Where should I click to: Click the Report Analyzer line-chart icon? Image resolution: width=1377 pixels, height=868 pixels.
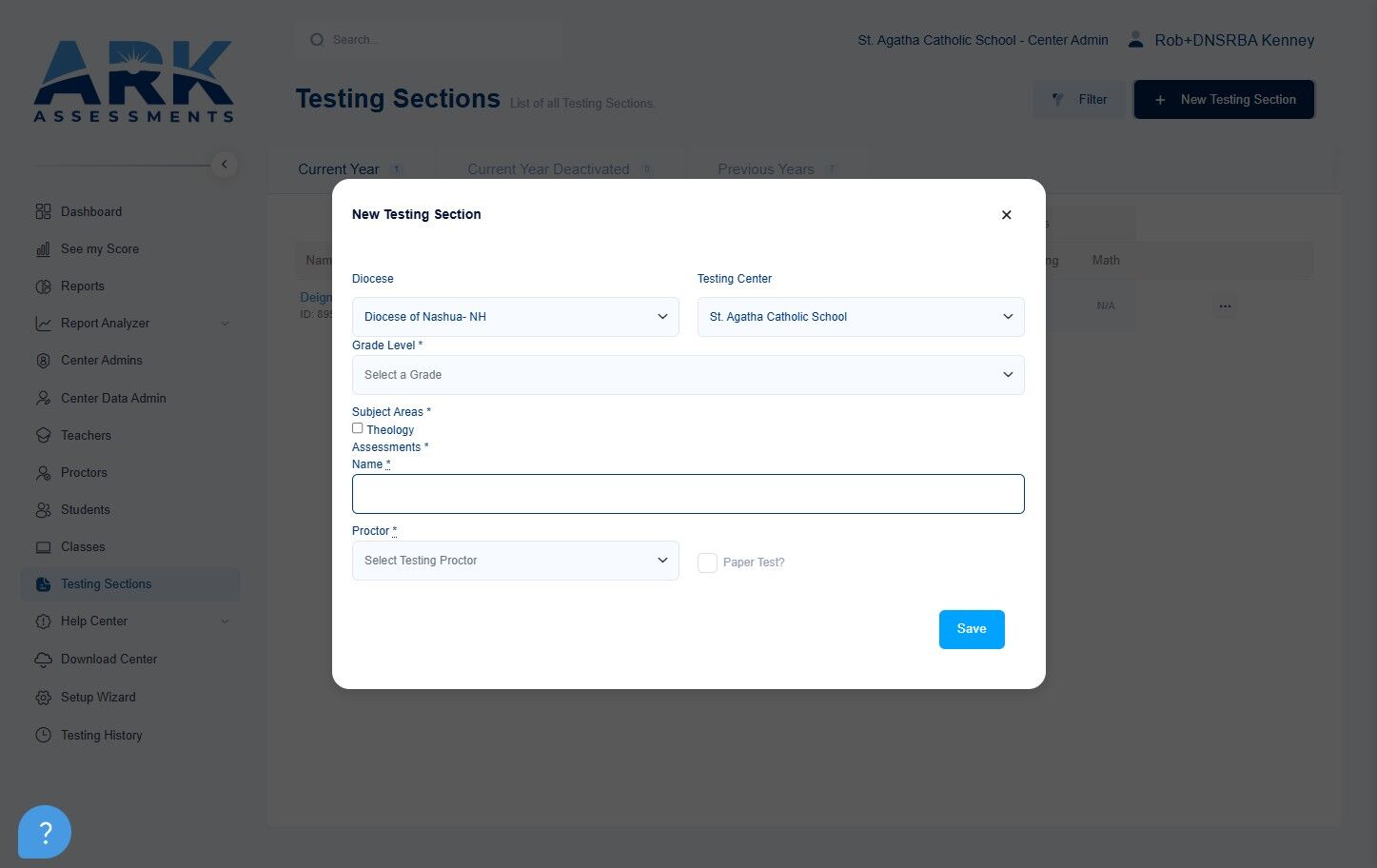tap(43, 324)
